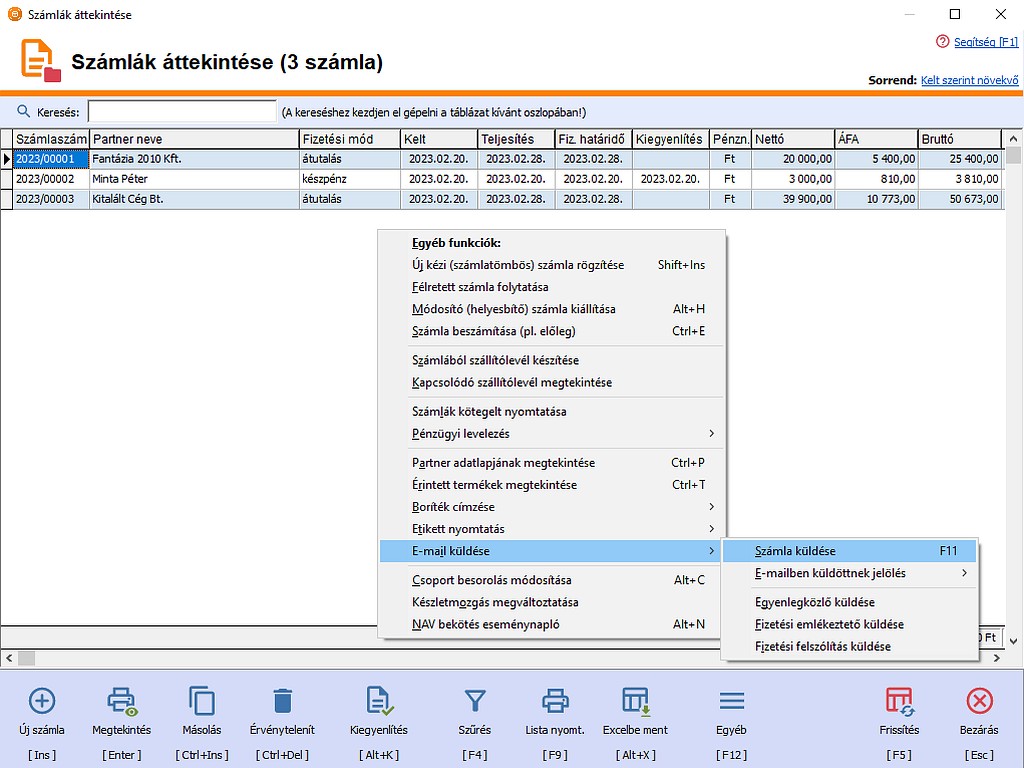Close window using Bezárás icon

click(x=979, y=701)
